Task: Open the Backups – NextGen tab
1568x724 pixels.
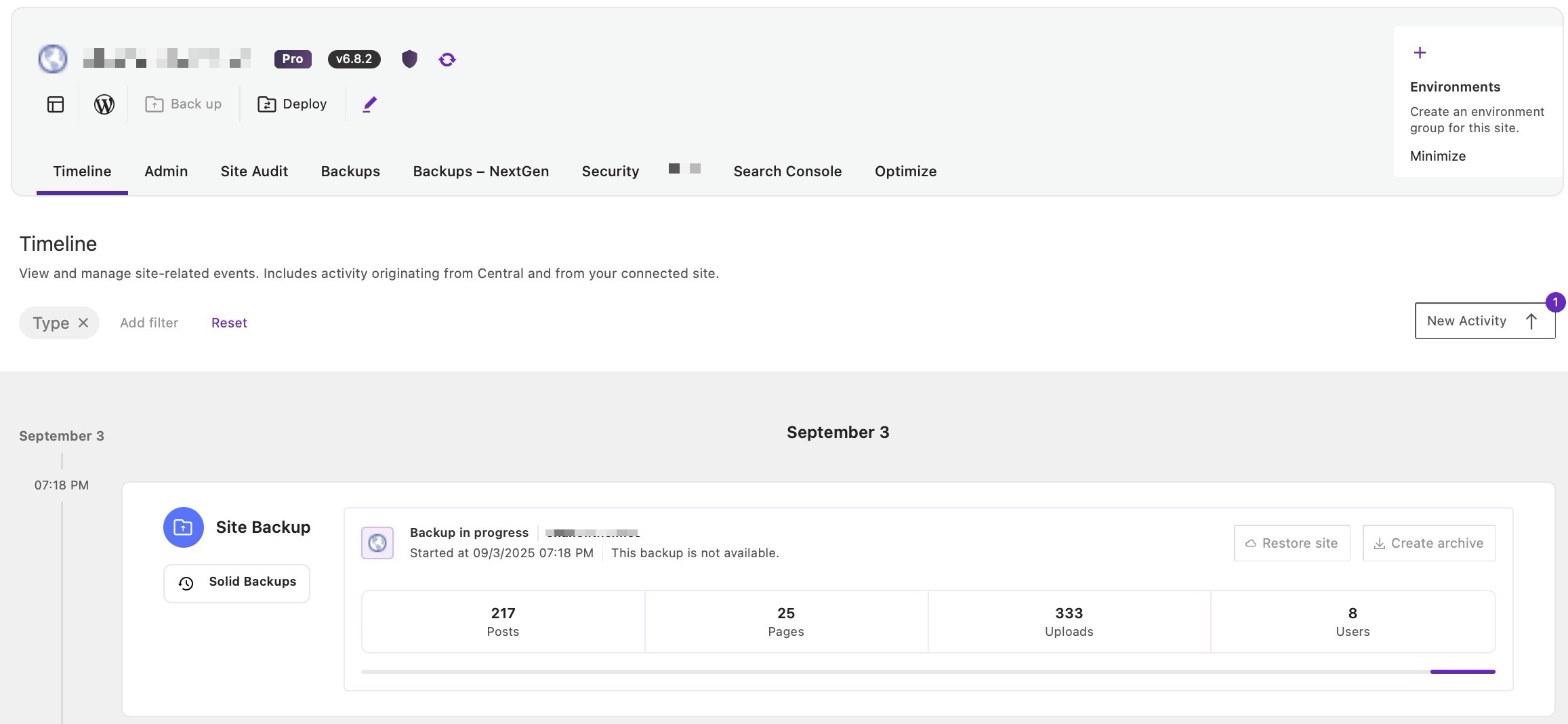Action: point(480,172)
